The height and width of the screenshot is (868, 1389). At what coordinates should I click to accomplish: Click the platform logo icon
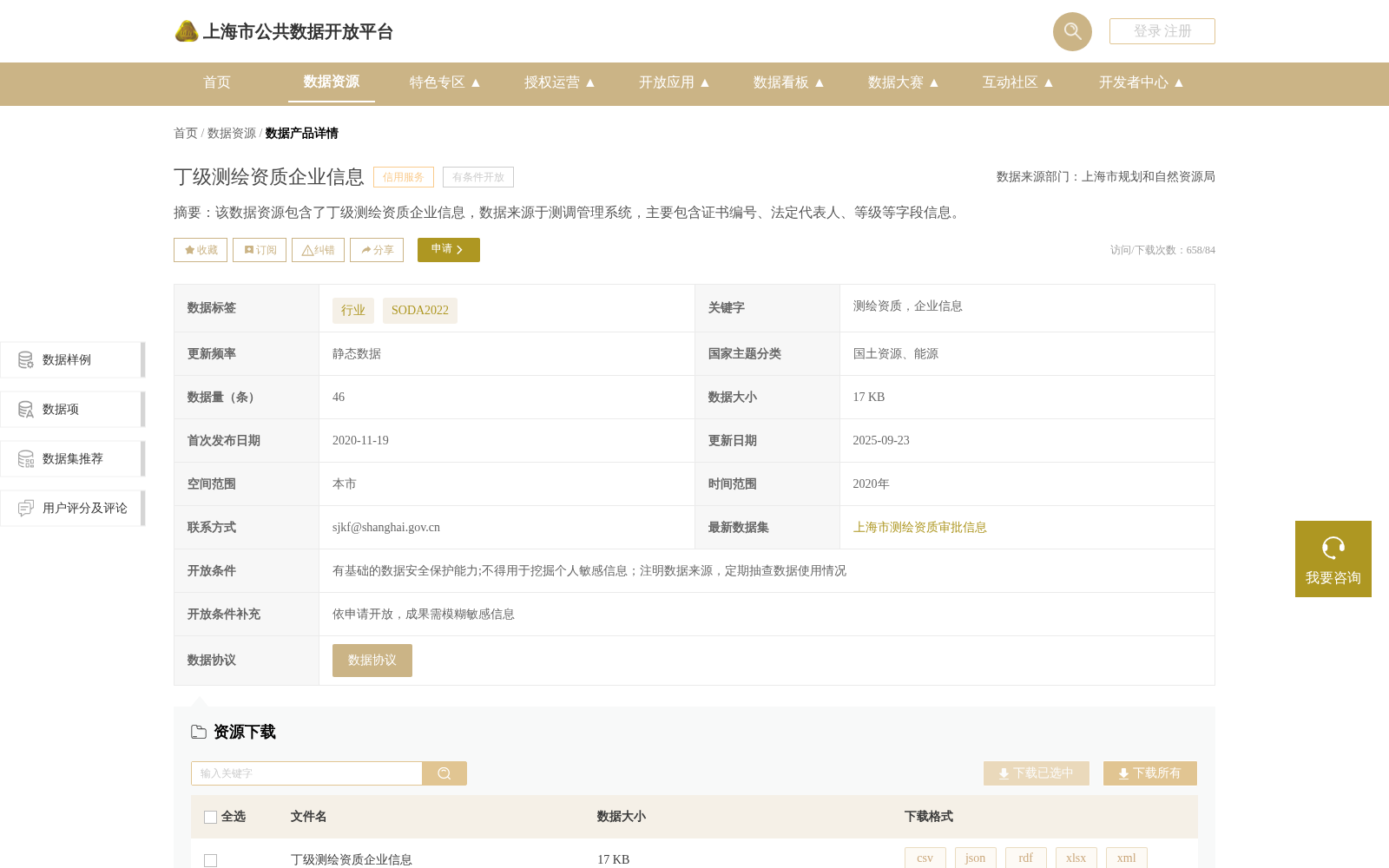point(187,31)
